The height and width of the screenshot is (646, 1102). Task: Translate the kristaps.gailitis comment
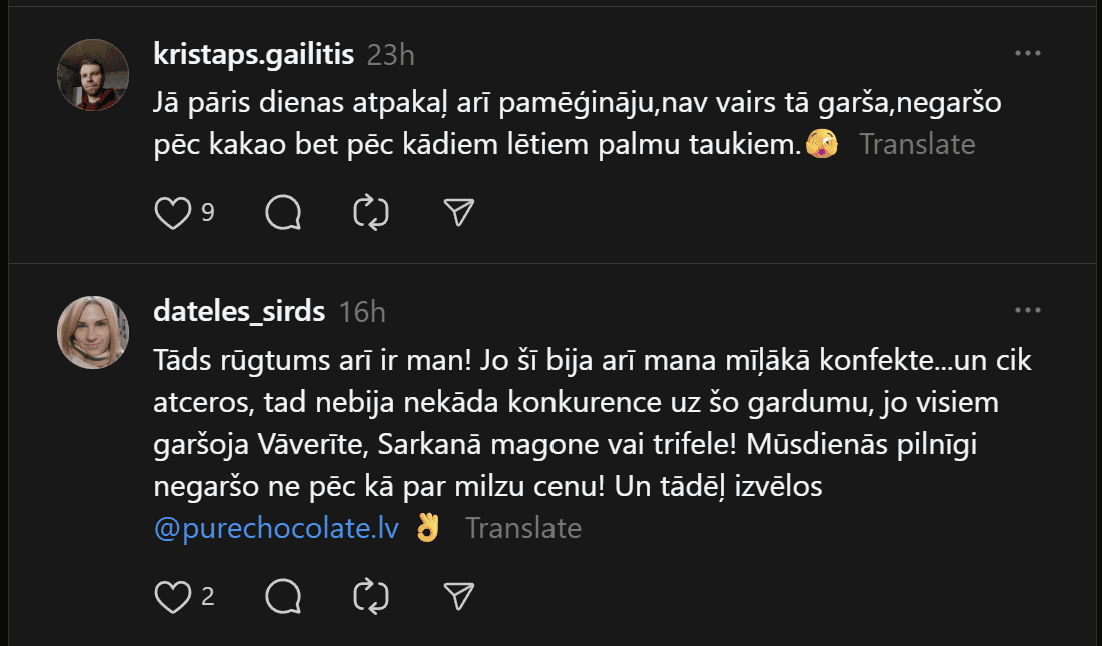click(917, 144)
